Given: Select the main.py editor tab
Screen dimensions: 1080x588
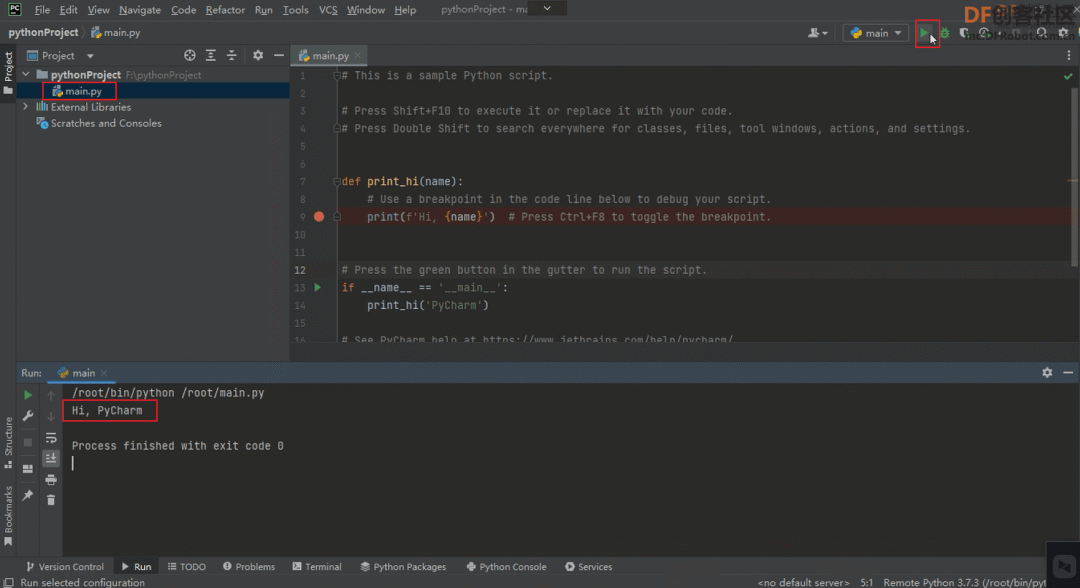Looking at the screenshot, I should click(x=330, y=56).
